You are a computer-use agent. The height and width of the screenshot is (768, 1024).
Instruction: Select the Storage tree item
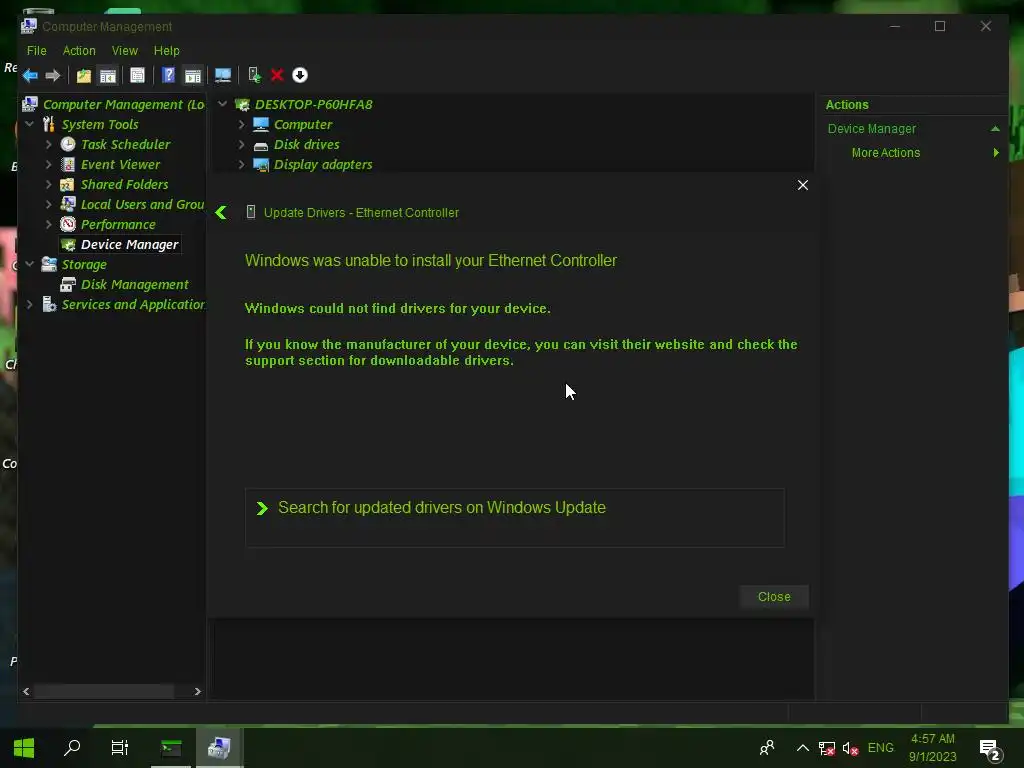pos(84,264)
